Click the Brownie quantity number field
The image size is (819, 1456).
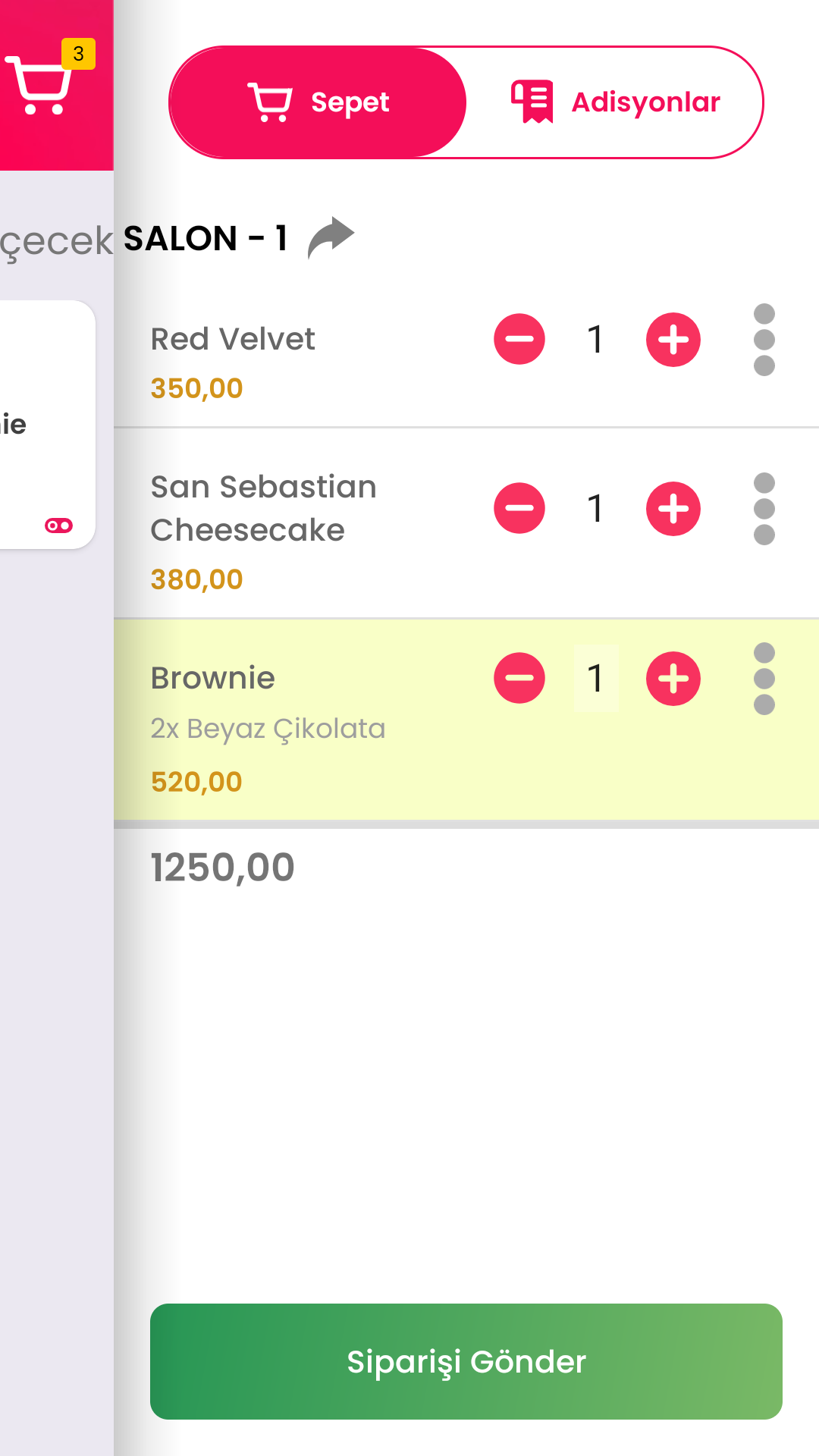point(596,678)
